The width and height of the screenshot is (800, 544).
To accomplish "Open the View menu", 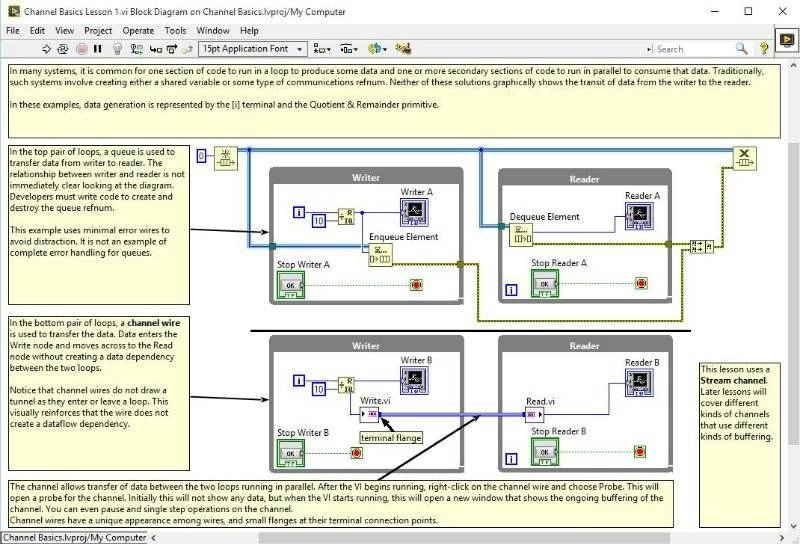I will click(x=64, y=31).
